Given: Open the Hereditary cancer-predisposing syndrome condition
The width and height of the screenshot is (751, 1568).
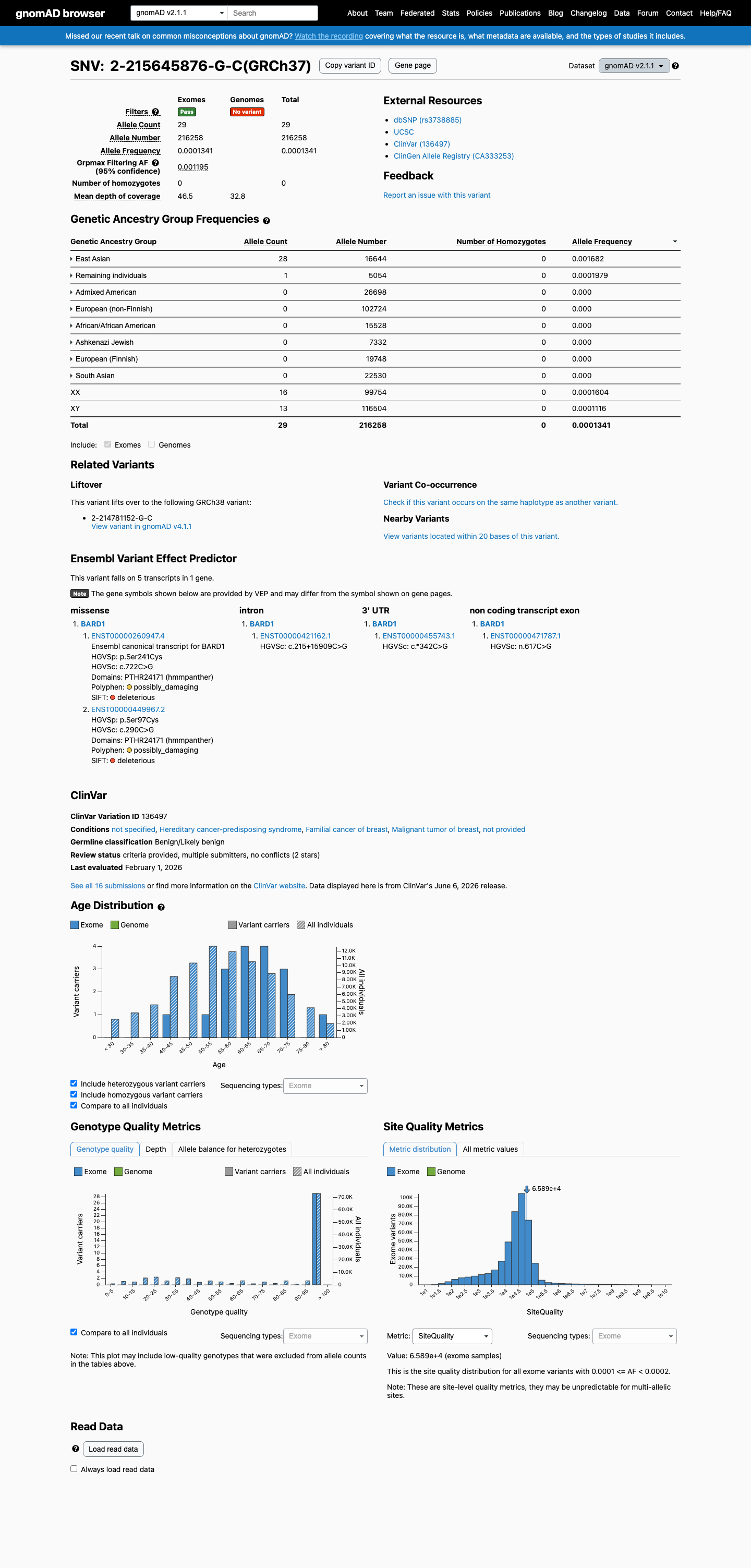Looking at the screenshot, I should point(231,829).
